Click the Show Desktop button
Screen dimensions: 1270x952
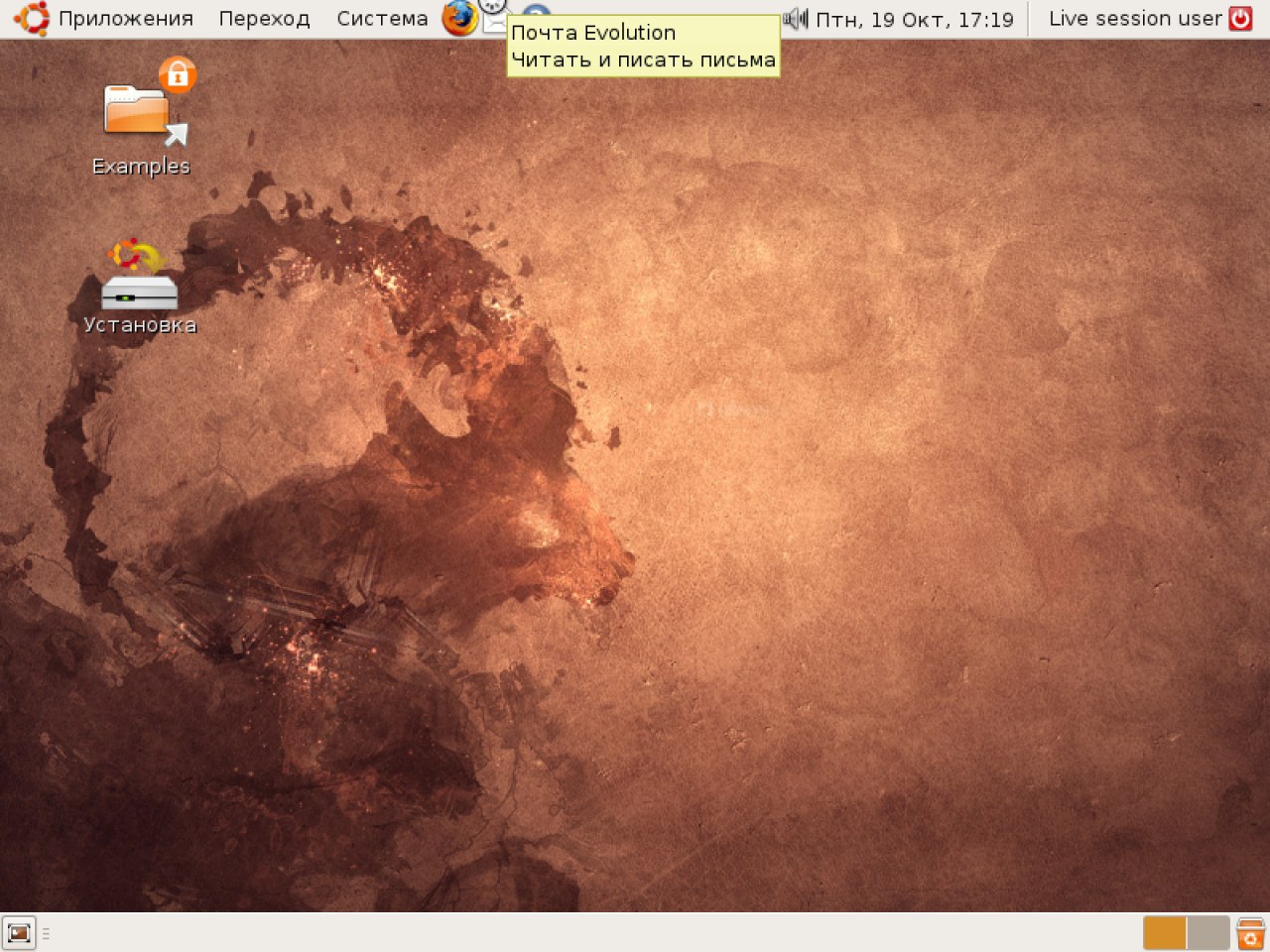[19, 933]
